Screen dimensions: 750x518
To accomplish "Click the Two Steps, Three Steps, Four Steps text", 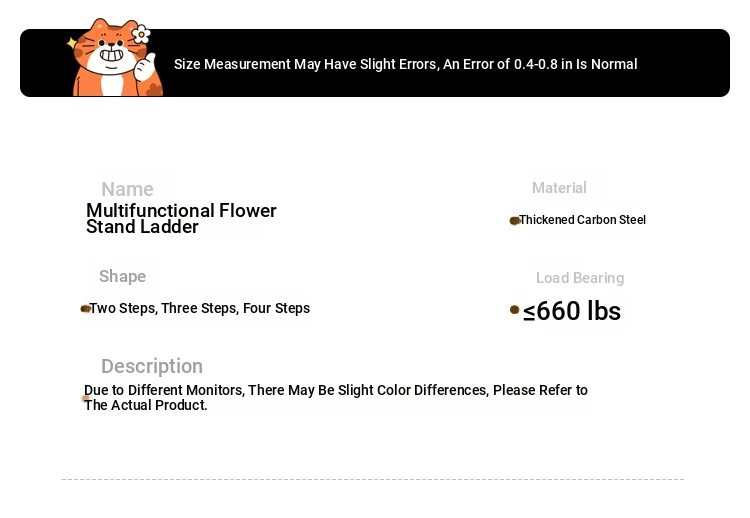I will 200,309.
